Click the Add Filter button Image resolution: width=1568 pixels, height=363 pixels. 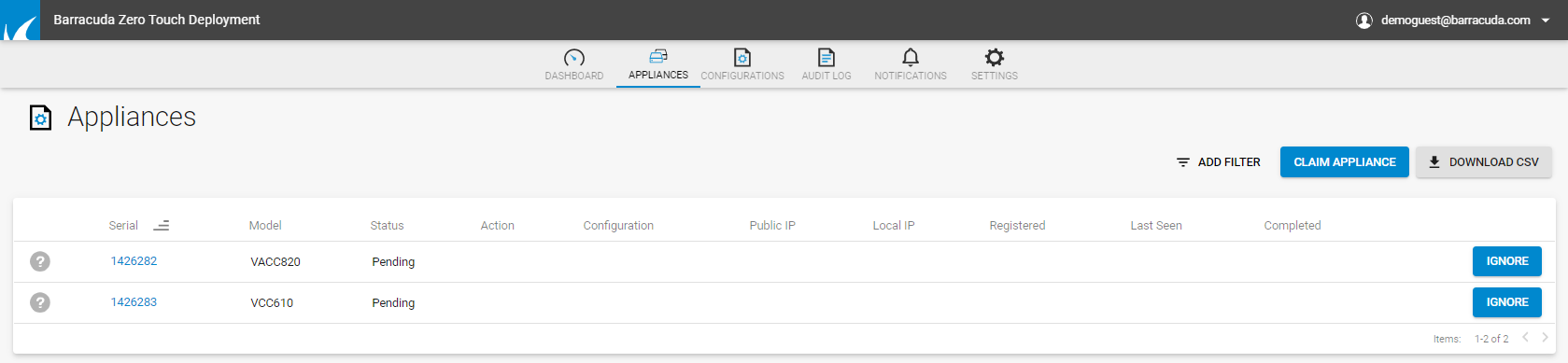coord(1219,162)
